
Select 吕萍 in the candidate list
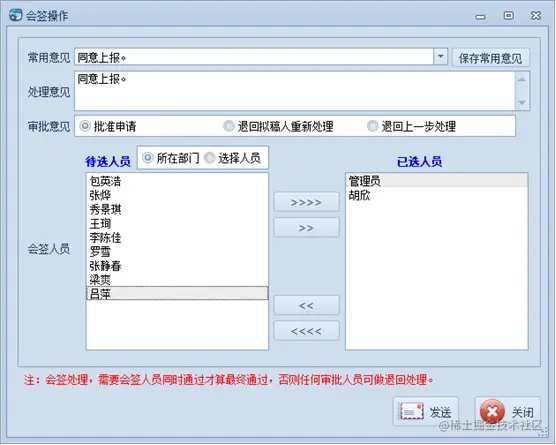(x=177, y=294)
